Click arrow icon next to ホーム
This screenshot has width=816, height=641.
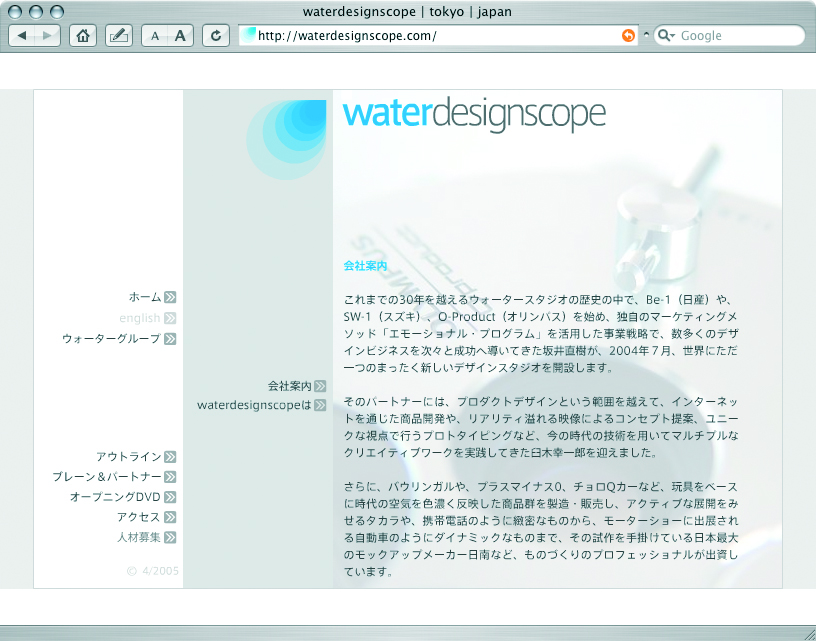(170, 297)
